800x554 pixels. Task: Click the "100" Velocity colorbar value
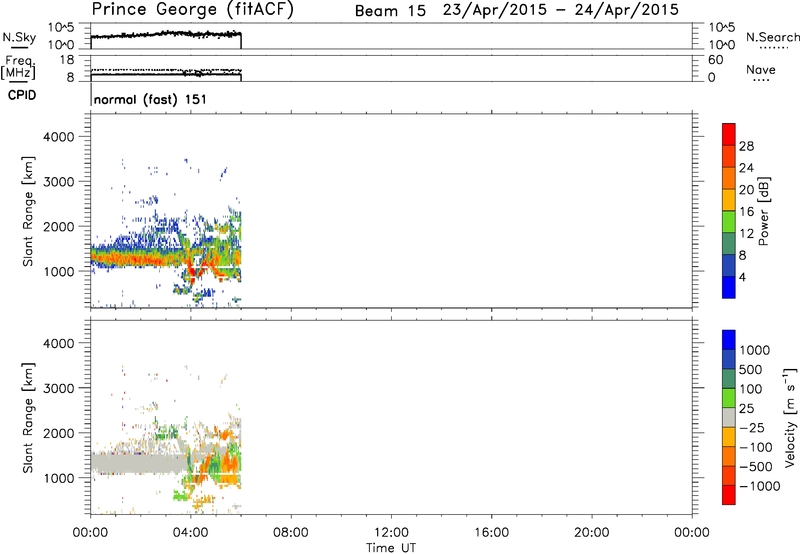coord(751,389)
